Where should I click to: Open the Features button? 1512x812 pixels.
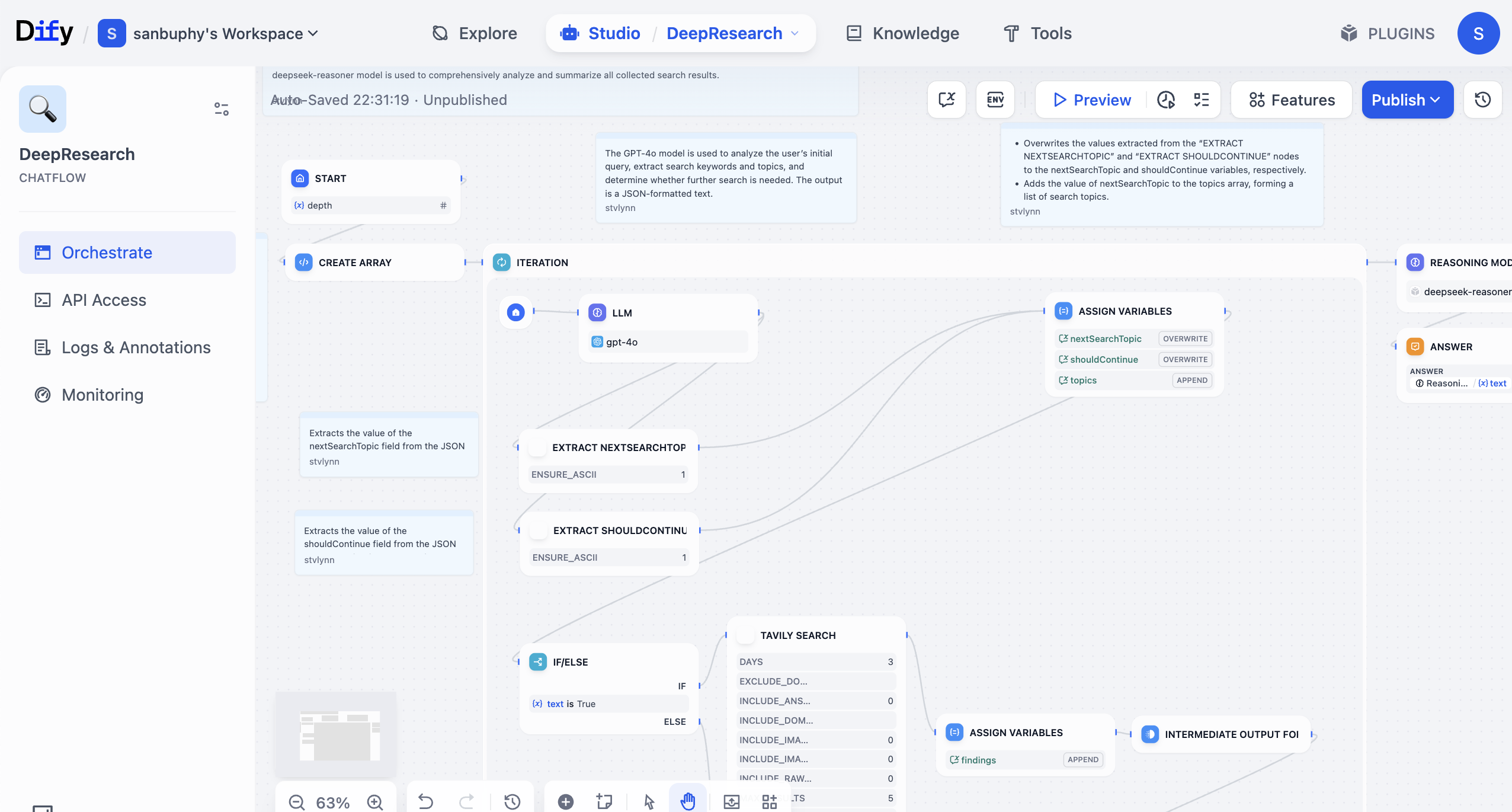(1292, 100)
